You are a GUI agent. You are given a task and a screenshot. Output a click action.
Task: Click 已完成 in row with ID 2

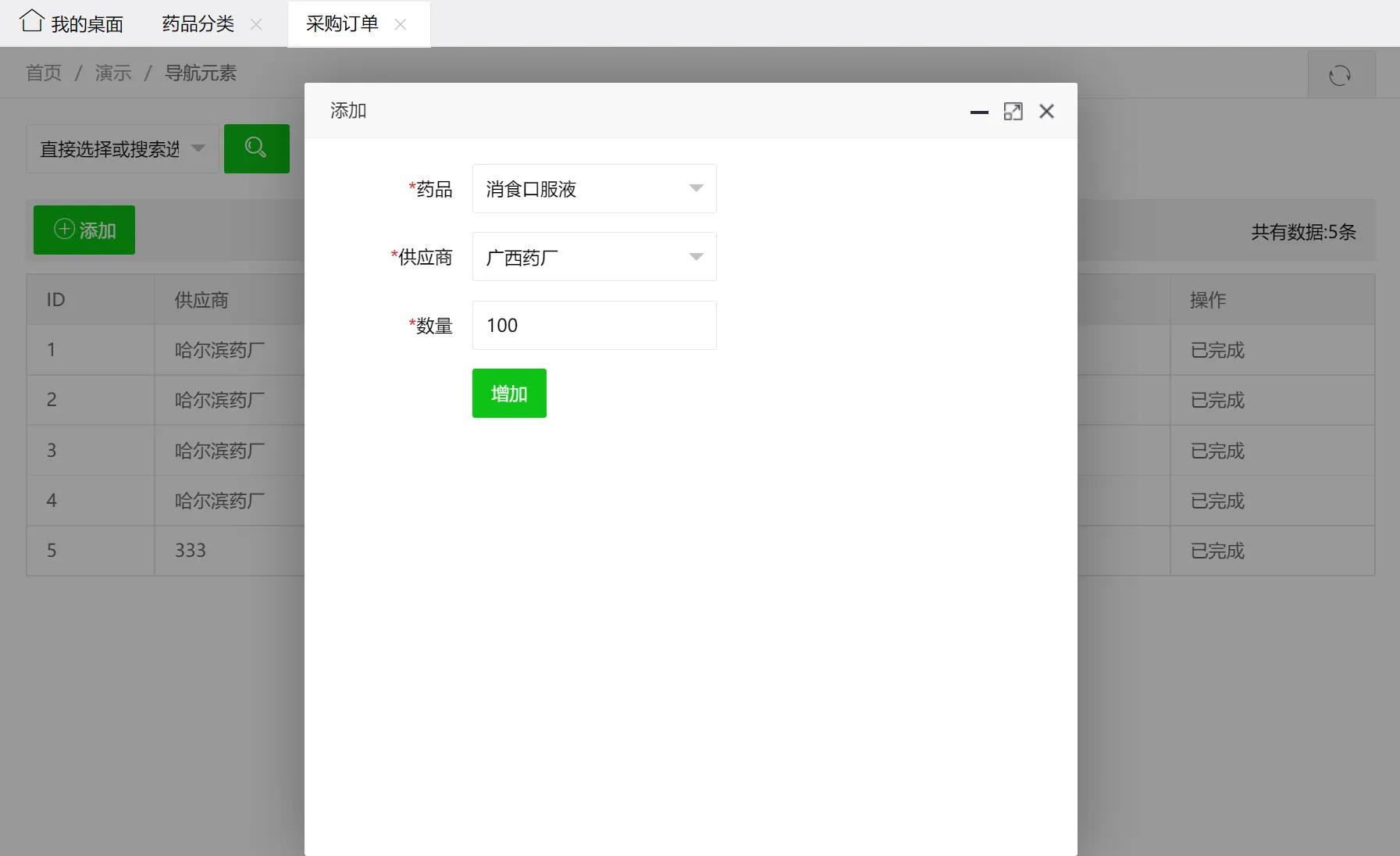(x=1217, y=400)
